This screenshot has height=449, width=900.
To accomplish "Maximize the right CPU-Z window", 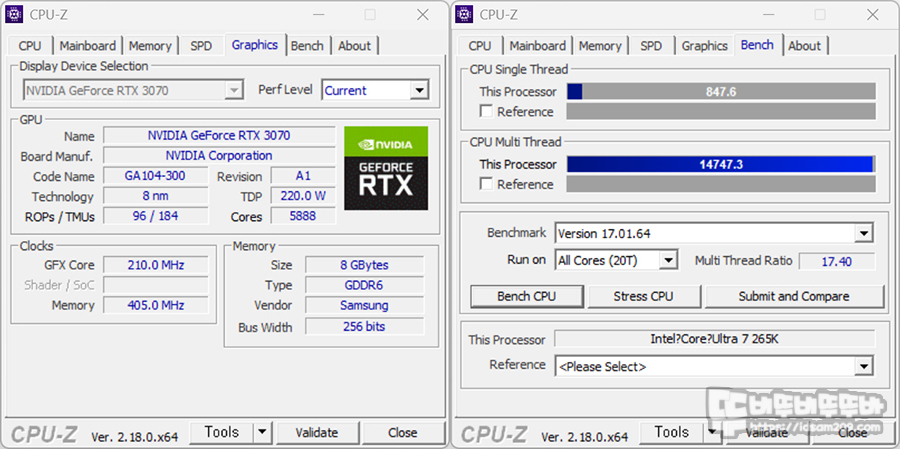I will click(x=820, y=14).
